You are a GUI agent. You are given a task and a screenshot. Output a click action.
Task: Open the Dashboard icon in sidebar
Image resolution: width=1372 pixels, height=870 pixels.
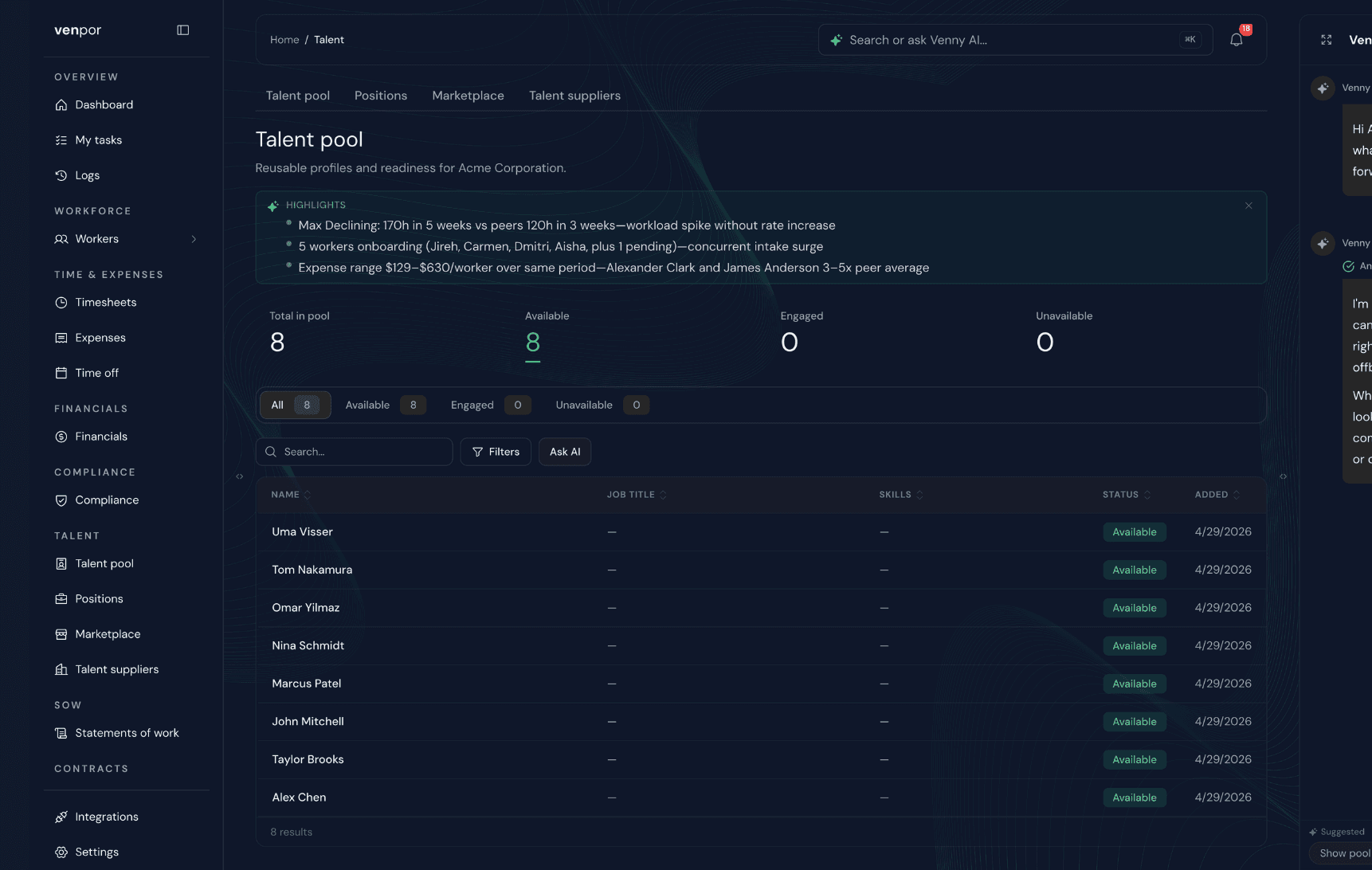tap(61, 105)
